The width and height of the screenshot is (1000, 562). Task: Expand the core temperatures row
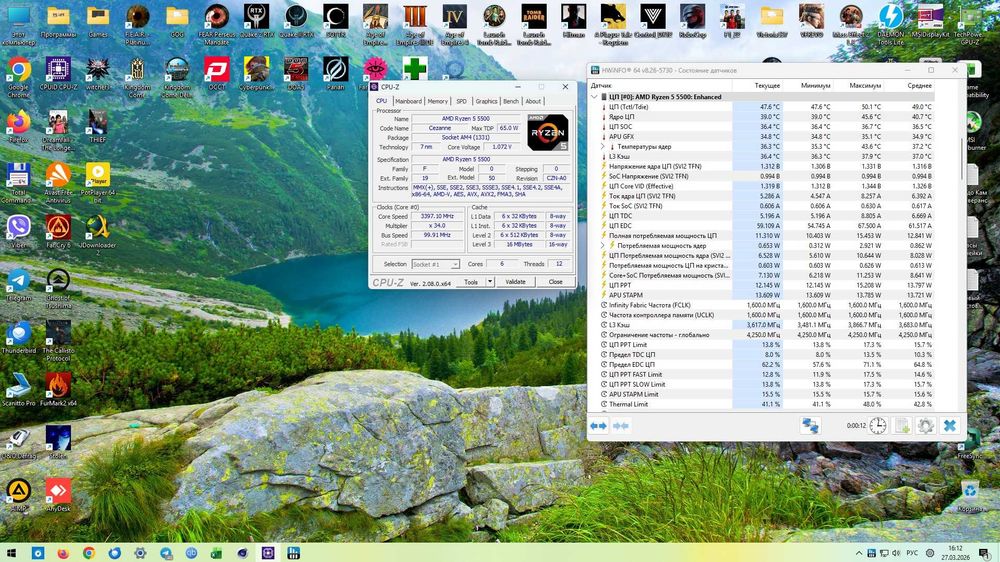(x=602, y=146)
